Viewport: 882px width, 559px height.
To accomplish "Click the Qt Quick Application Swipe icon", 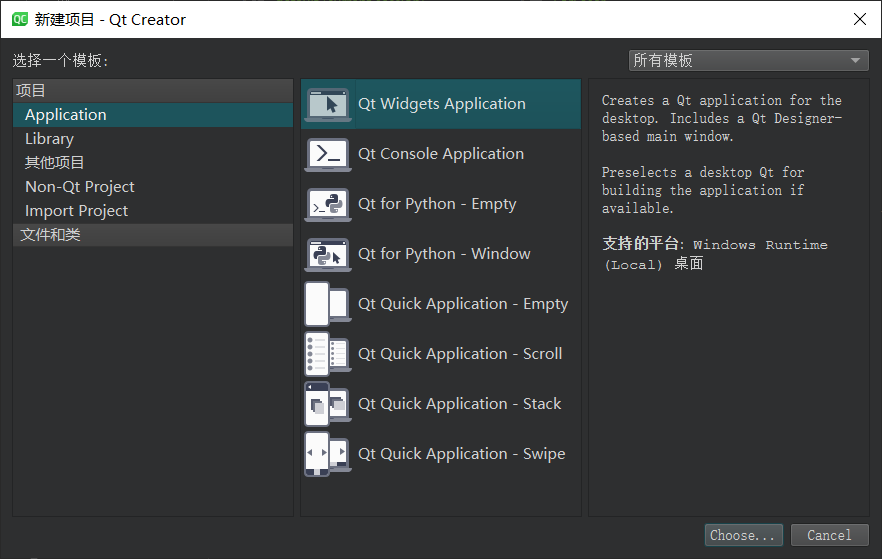I will click(328, 454).
